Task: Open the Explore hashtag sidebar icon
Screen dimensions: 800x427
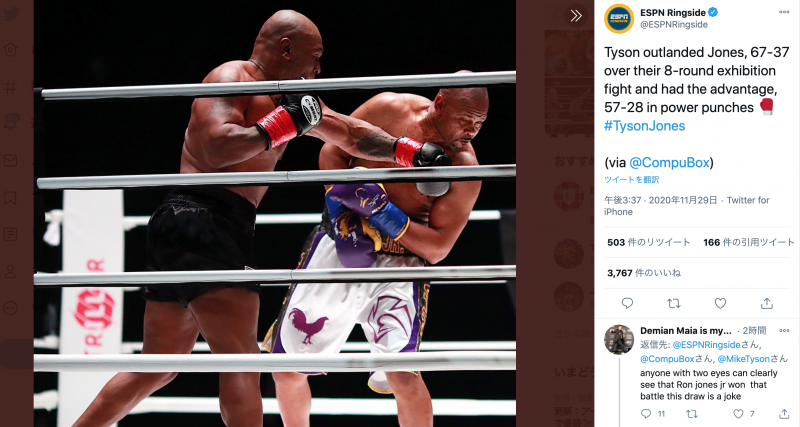Action: click(11, 87)
